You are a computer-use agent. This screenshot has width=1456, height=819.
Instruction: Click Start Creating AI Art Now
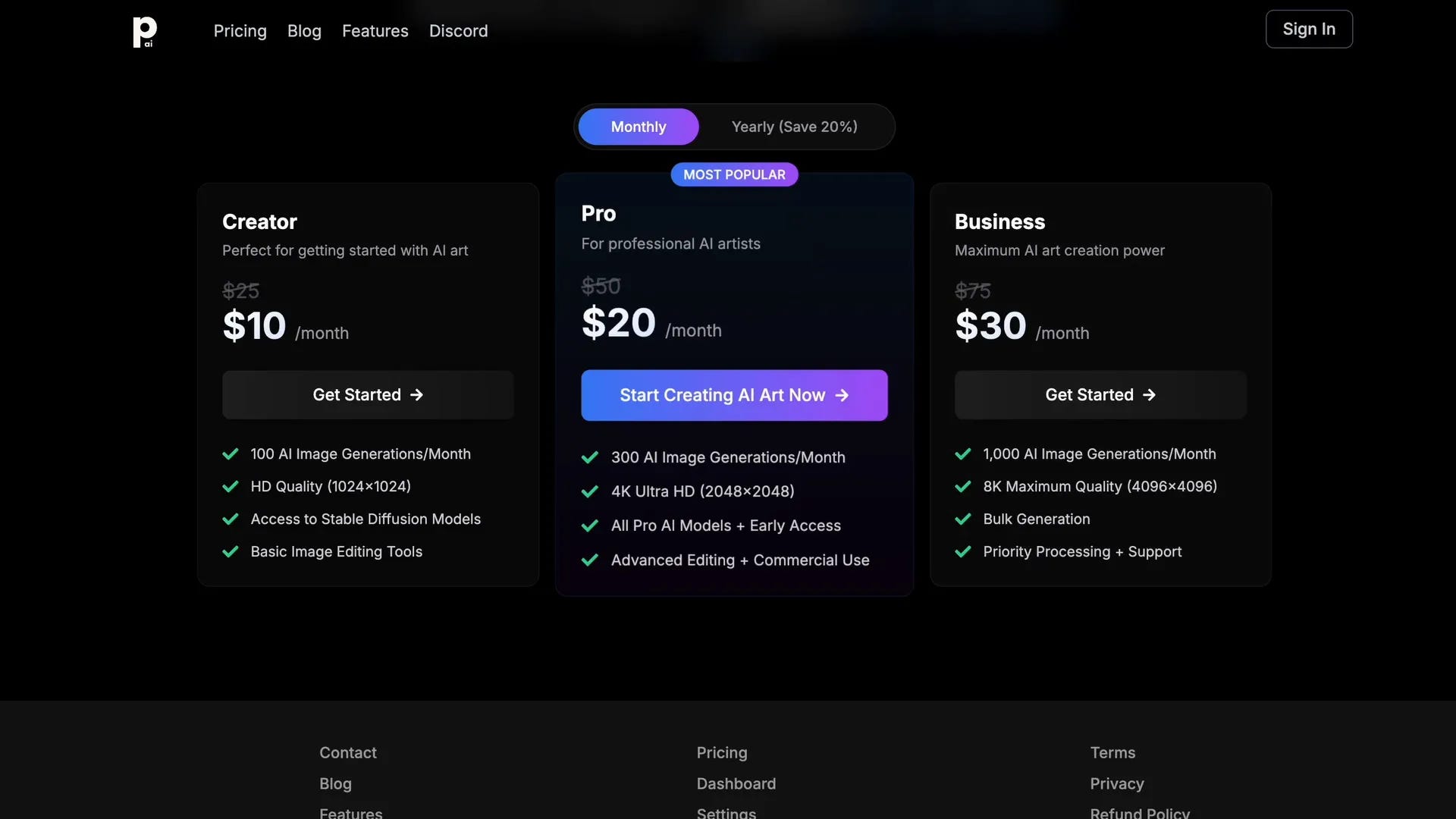coord(733,394)
